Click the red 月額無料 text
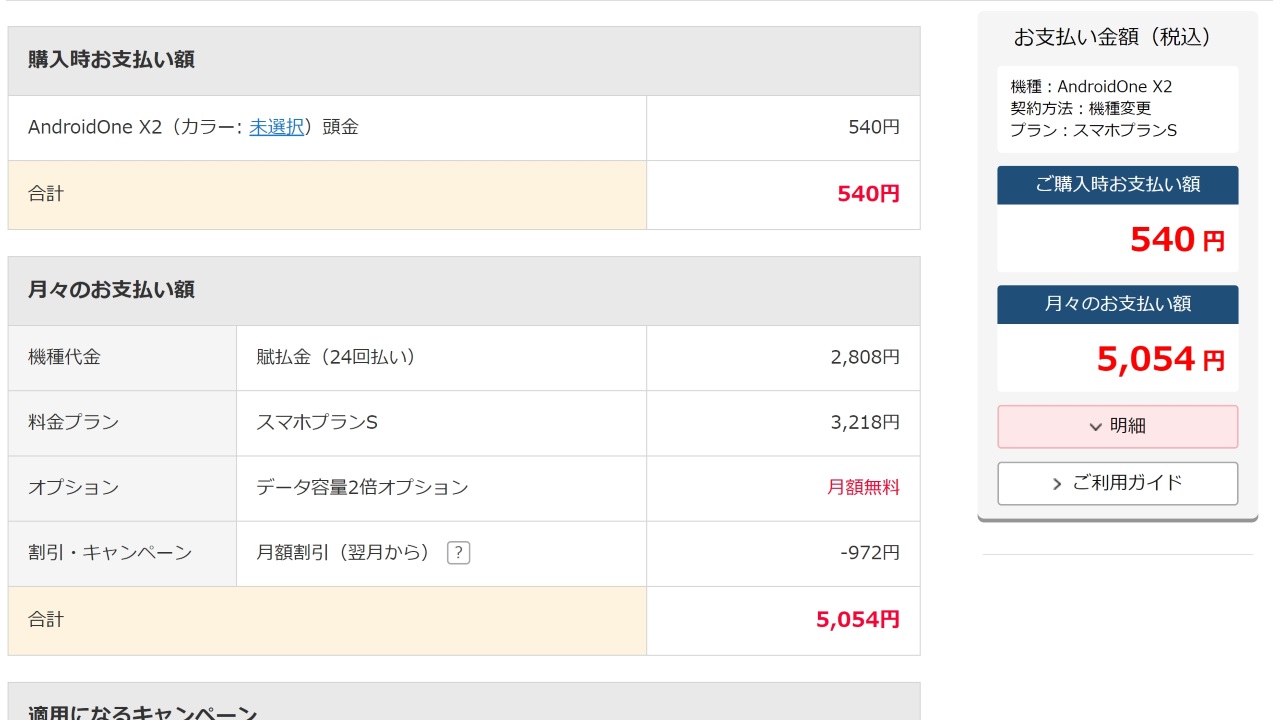The height and width of the screenshot is (720, 1280). (863, 487)
